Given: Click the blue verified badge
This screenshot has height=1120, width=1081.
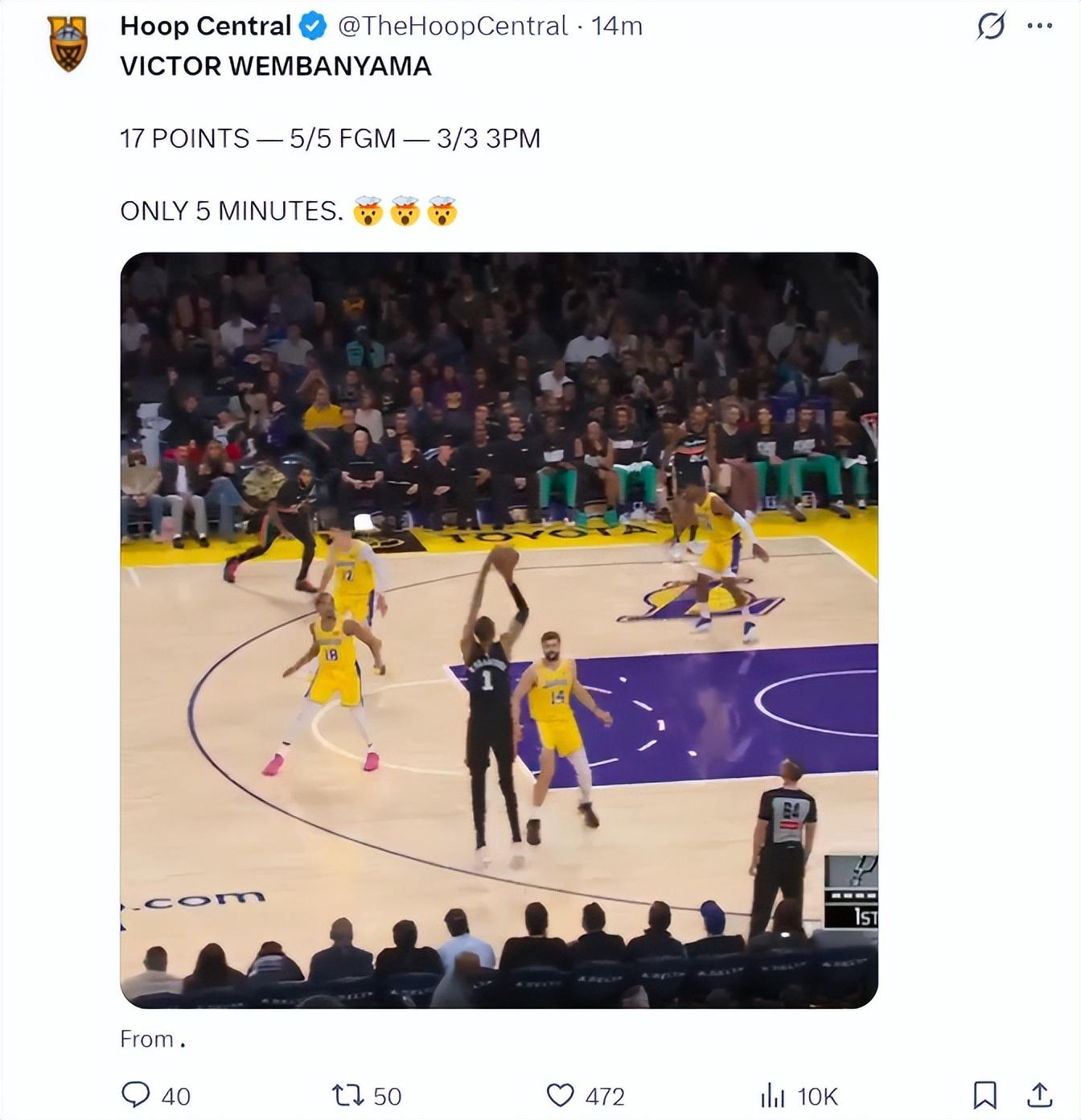Looking at the screenshot, I should point(313,27).
